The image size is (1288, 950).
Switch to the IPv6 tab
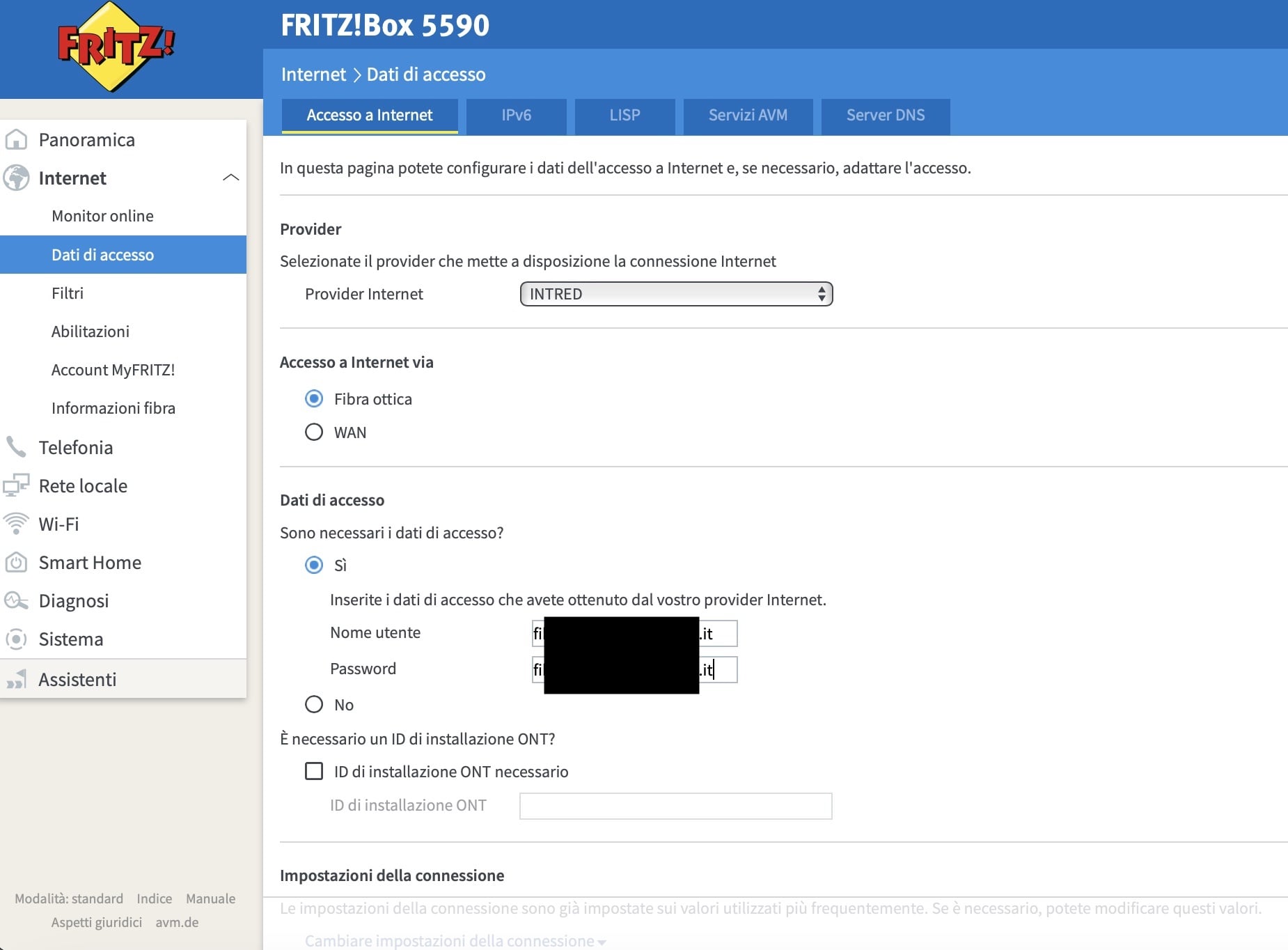point(517,116)
